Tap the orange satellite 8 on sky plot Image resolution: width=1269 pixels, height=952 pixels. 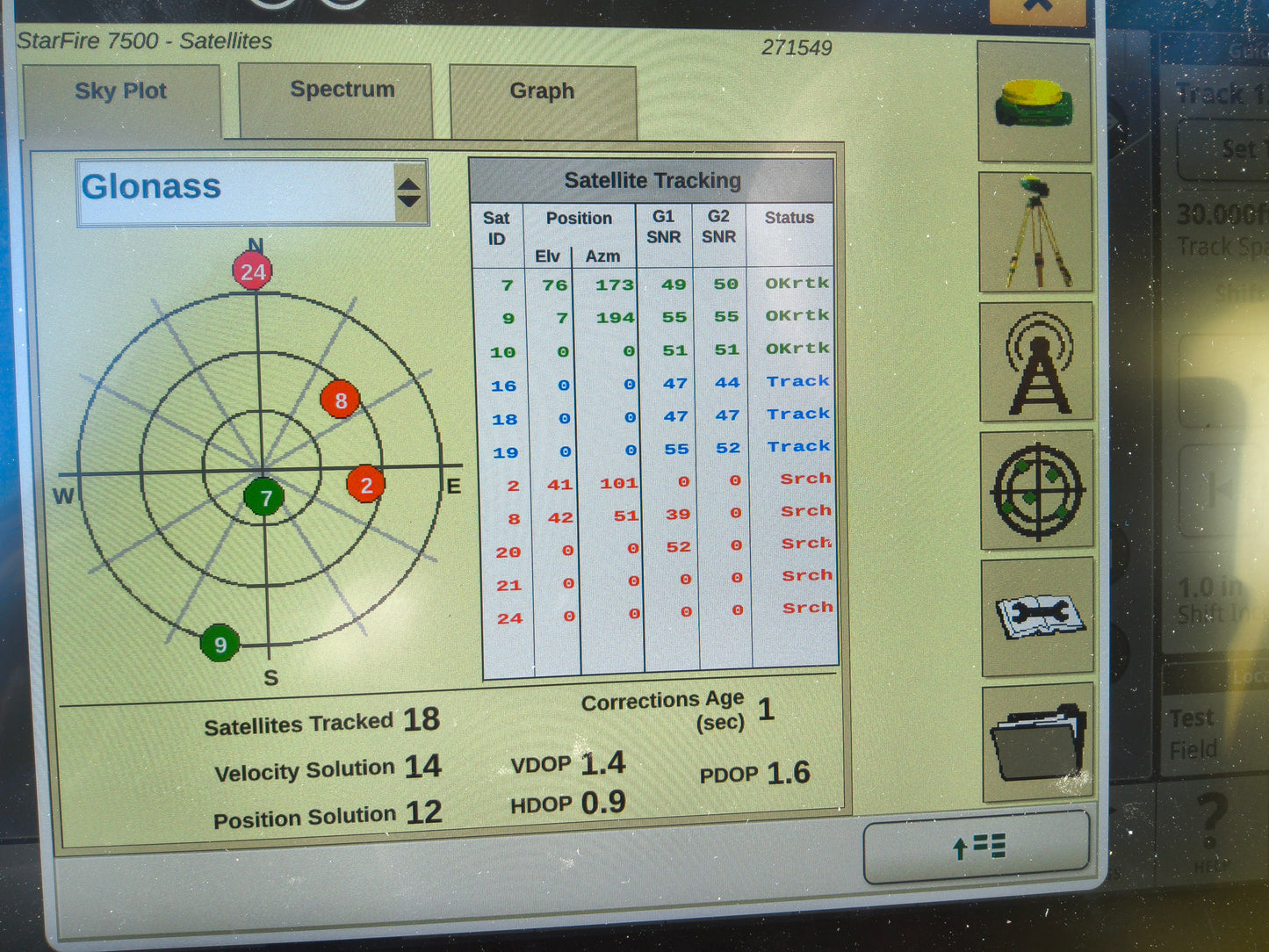click(341, 400)
